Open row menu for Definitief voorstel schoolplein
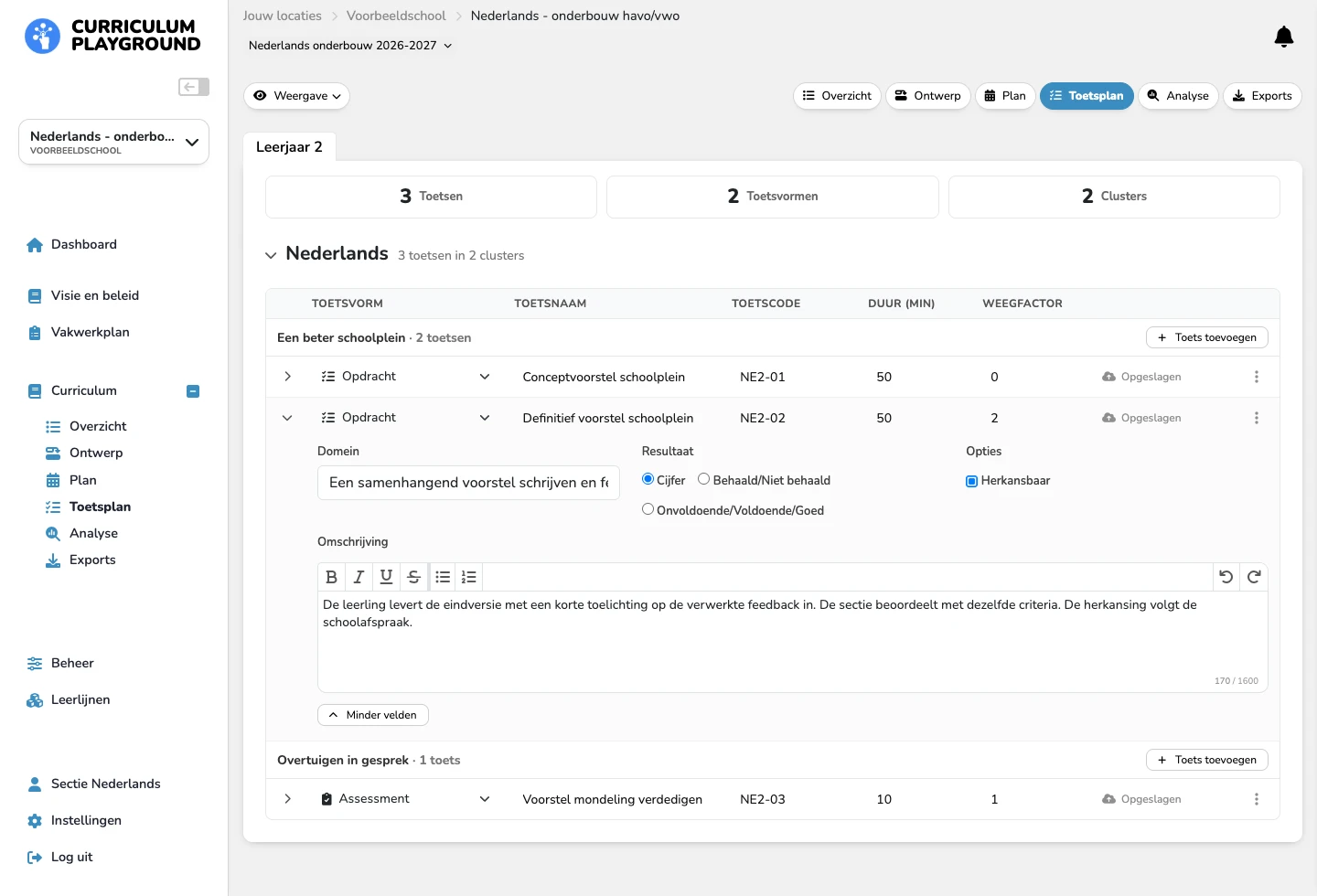Viewport: 1317px width, 896px height. click(x=1256, y=418)
